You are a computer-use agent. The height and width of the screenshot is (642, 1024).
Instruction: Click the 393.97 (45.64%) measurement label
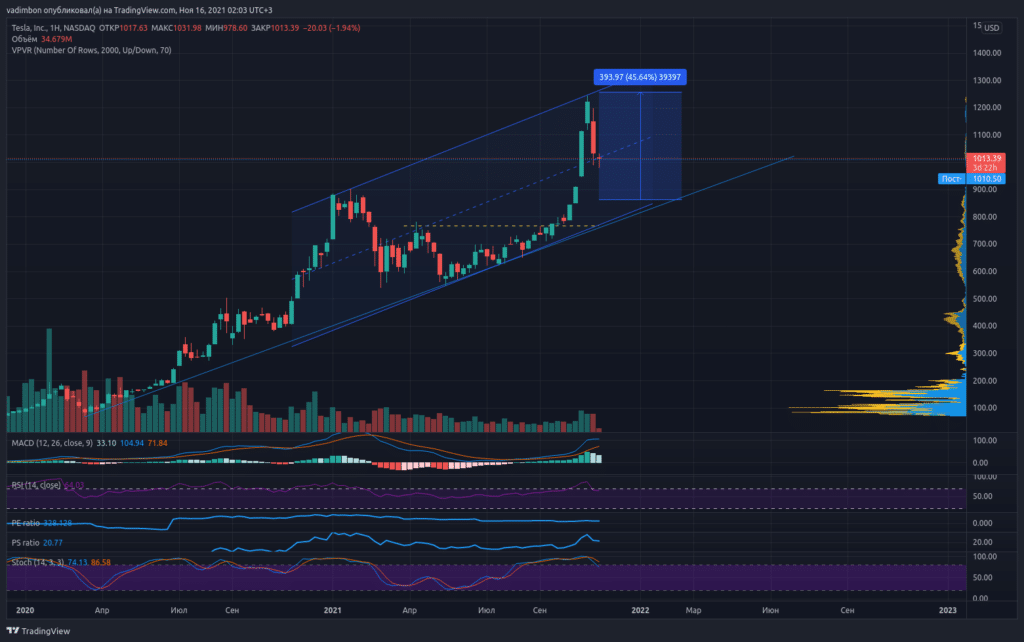(x=639, y=77)
